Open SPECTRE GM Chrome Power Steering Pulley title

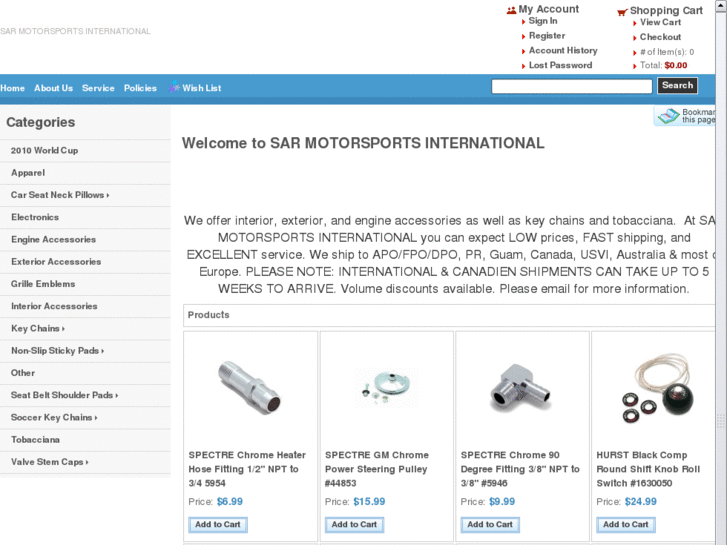click(x=376, y=469)
